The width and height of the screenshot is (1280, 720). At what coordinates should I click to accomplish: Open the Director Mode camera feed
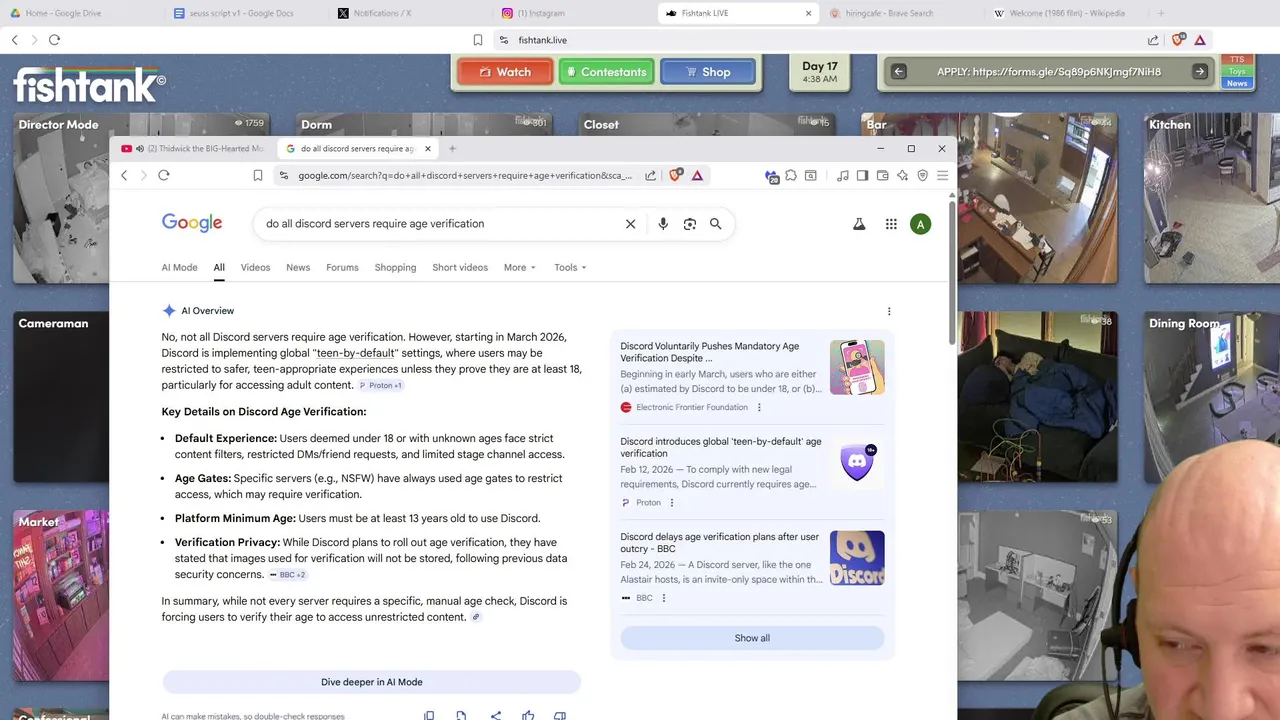[x=61, y=198]
